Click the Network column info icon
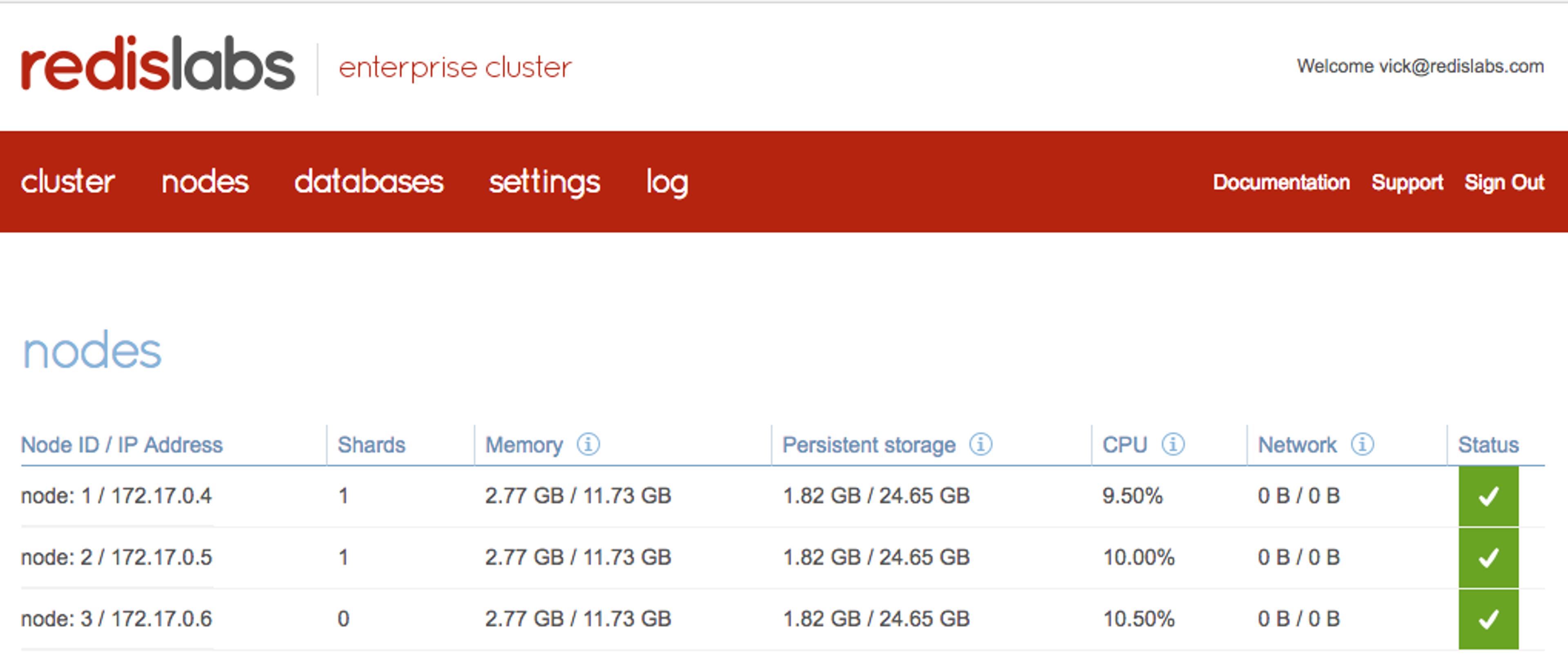The width and height of the screenshot is (1568, 660). click(x=1362, y=444)
